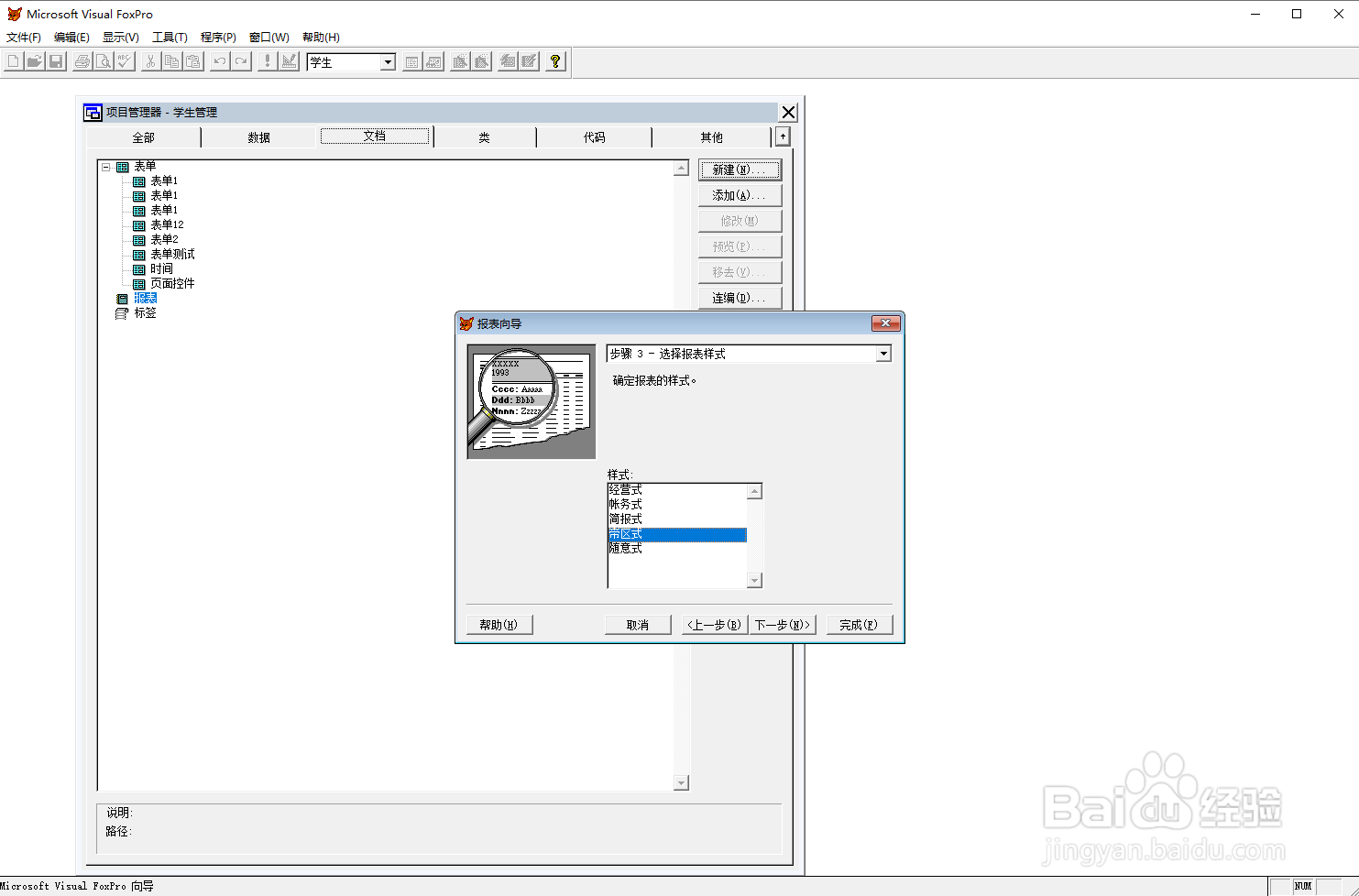
Task: Click the 连编(D)... button
Action: point(740,298)
